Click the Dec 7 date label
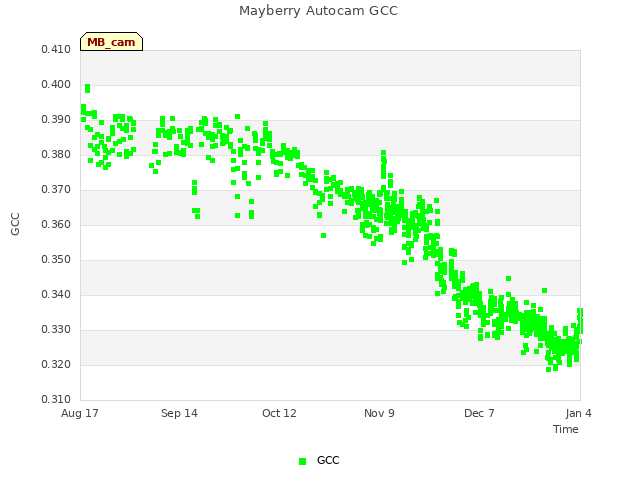Screen dimensions: 640x480 (479, 413)
